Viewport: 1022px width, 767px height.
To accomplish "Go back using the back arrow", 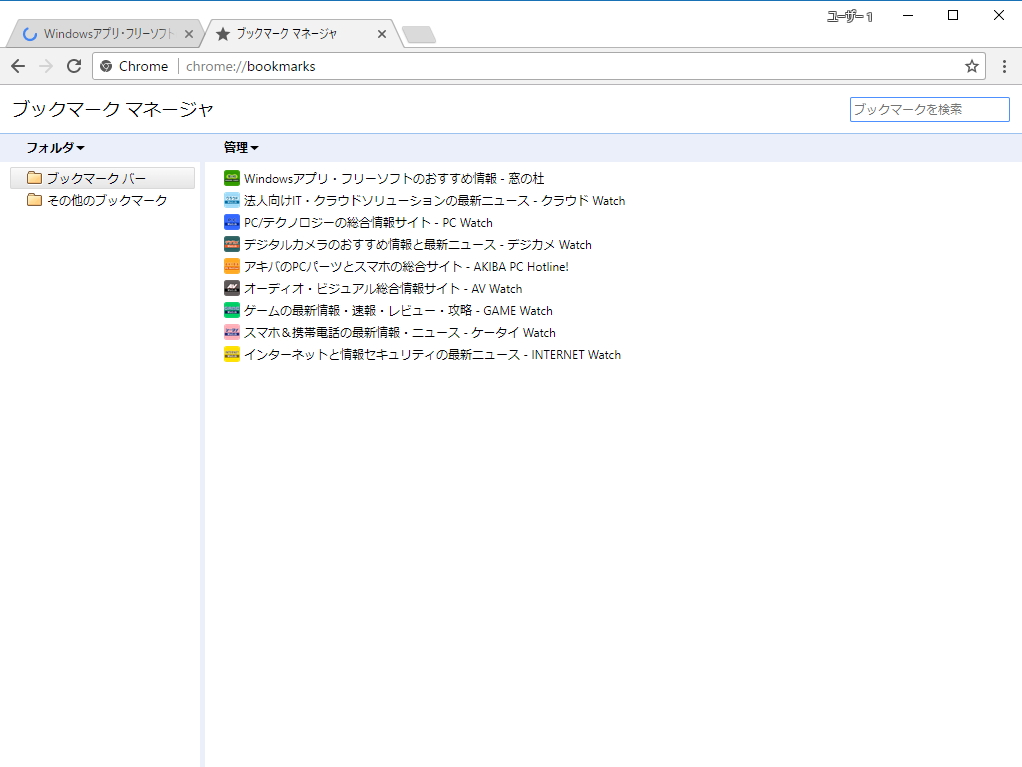I will pyautogui.click(x=17, y=66).
